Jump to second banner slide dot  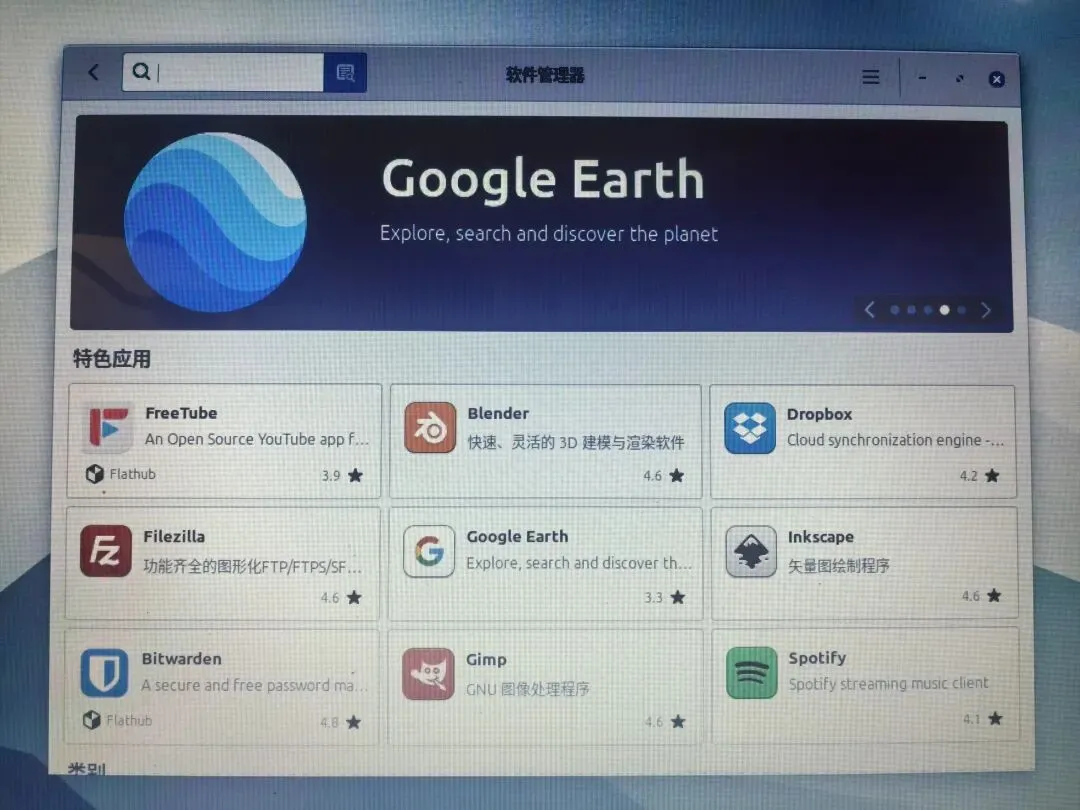(911, 310)
